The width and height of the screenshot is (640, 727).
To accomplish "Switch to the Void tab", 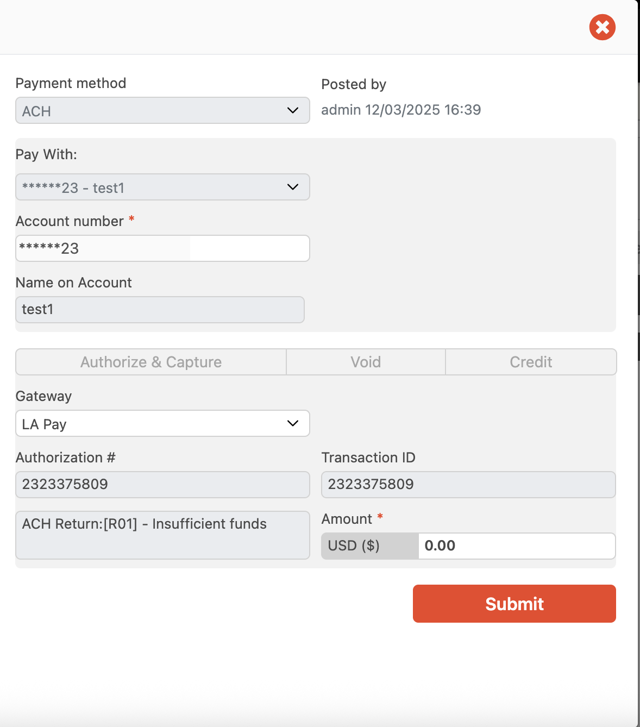I will [365, 362].
